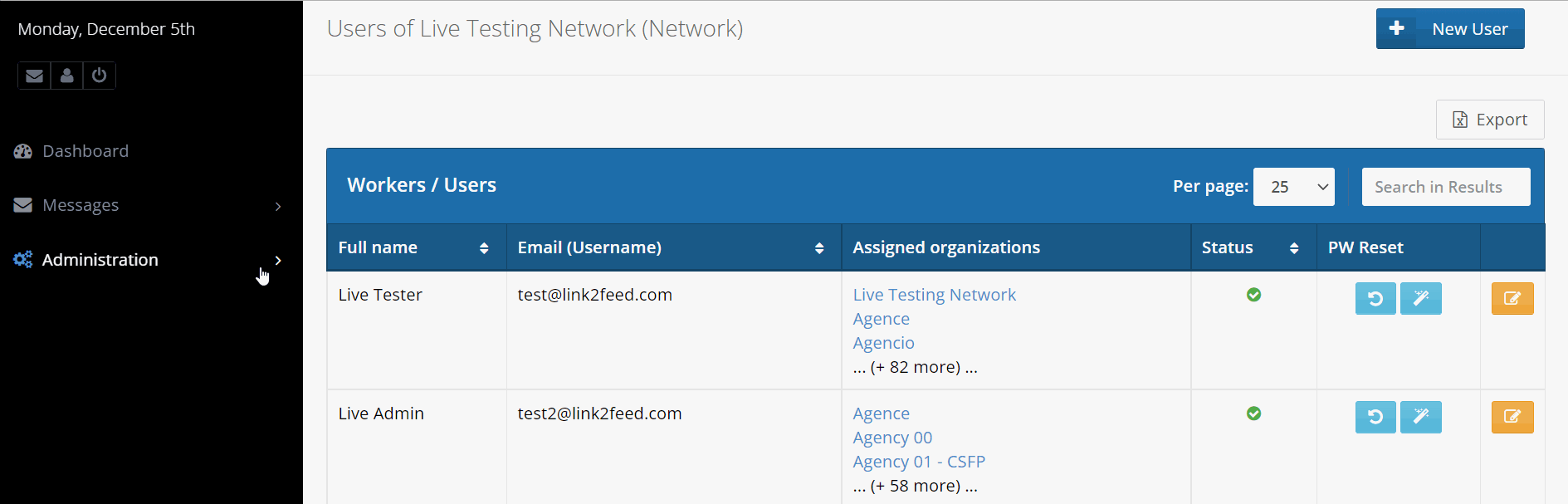Screen dimensions: 1568x504
Task: Click Live Admin's green status checkmark
Action: click(1253, 413)
